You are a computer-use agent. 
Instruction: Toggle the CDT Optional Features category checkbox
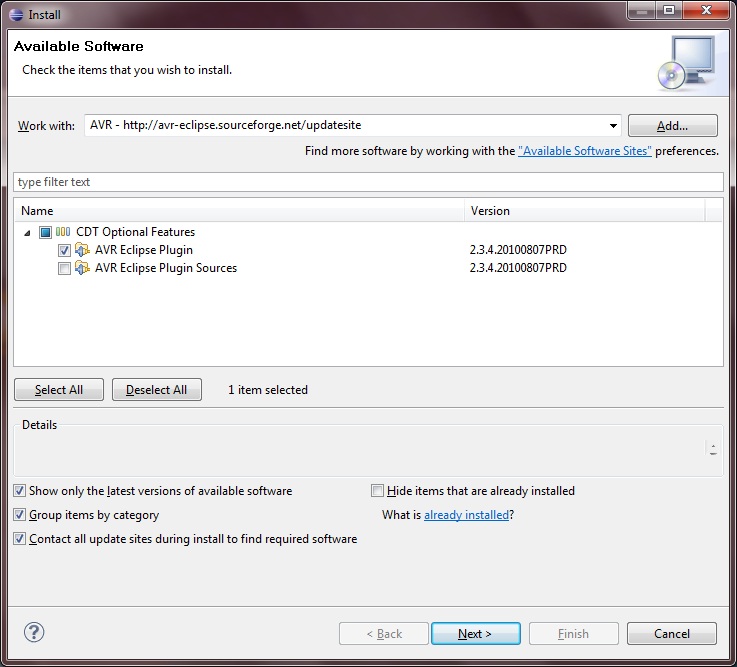click(x=46, y=232)
